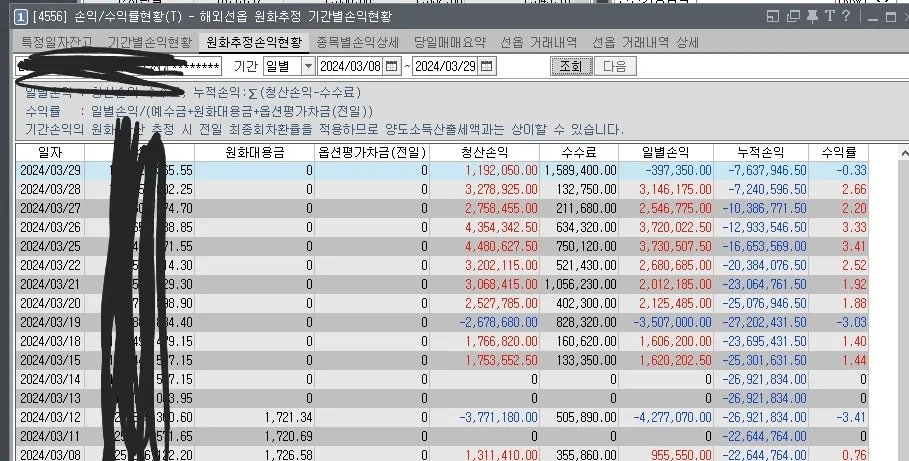Select the 원화추정손익현황 tab
Image resolution: width=909 pixels, height=461 pixels.
pyautogui.click(x=254, y=42)
